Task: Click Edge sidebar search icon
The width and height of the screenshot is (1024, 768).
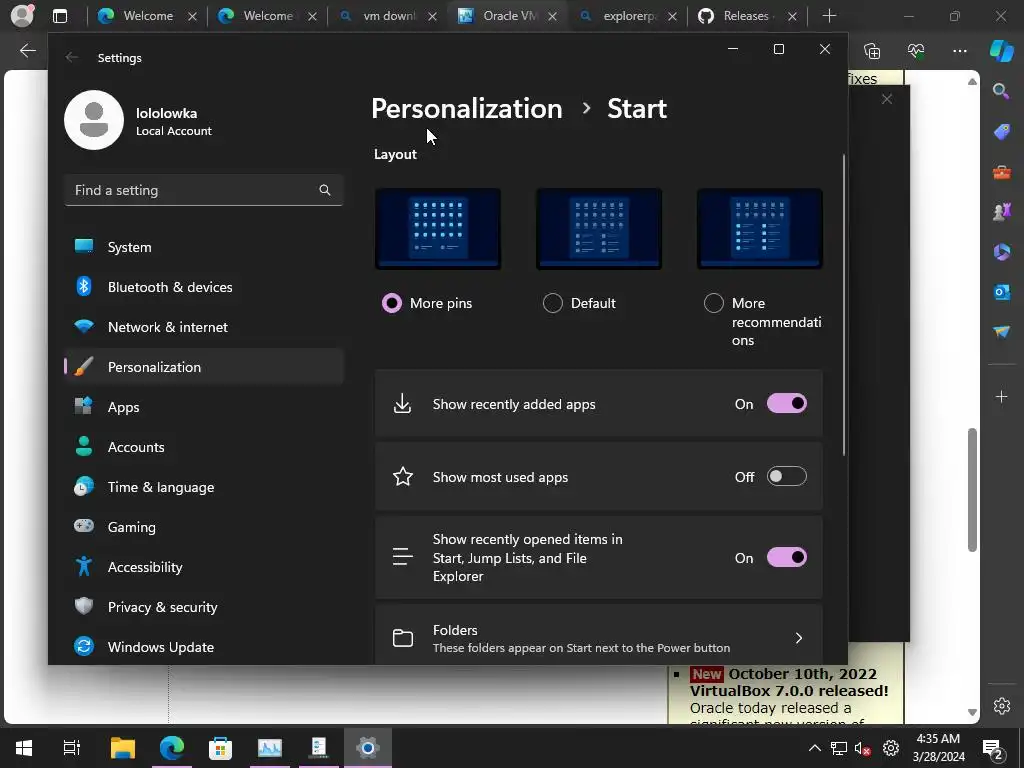Action: pos(1001,91)
